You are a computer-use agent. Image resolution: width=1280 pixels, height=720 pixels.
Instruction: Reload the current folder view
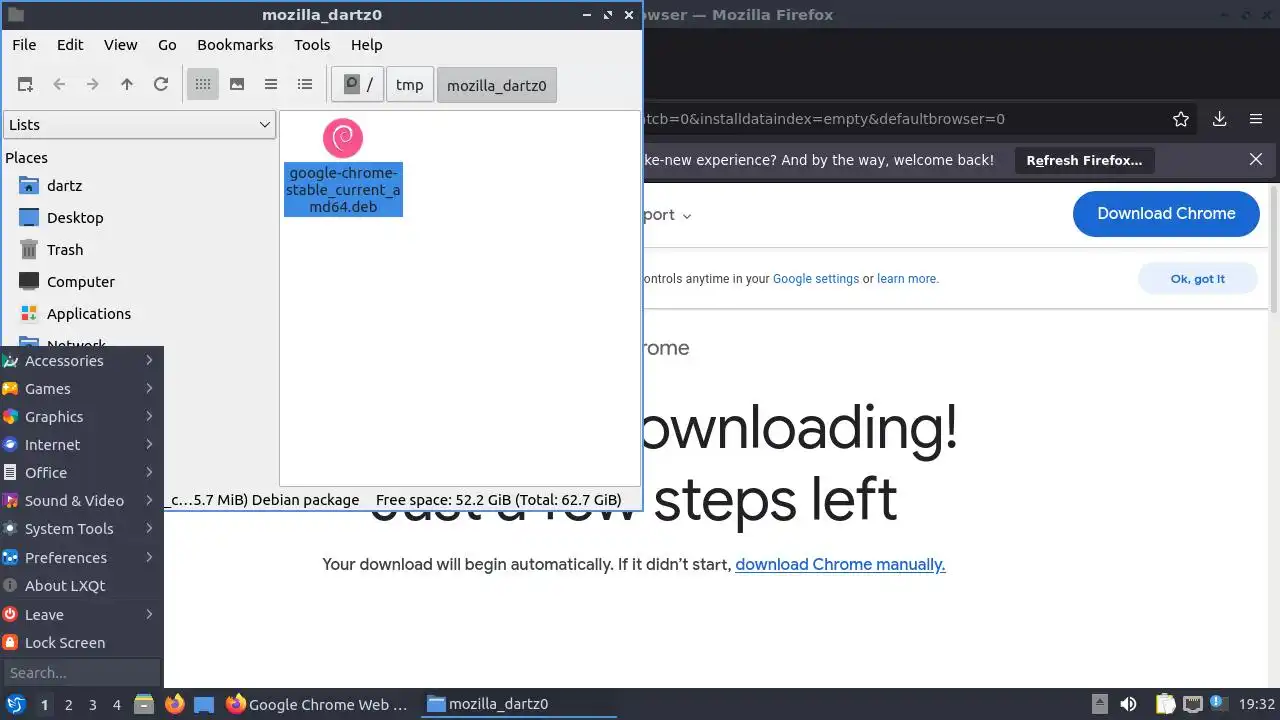tap(161, 85)
